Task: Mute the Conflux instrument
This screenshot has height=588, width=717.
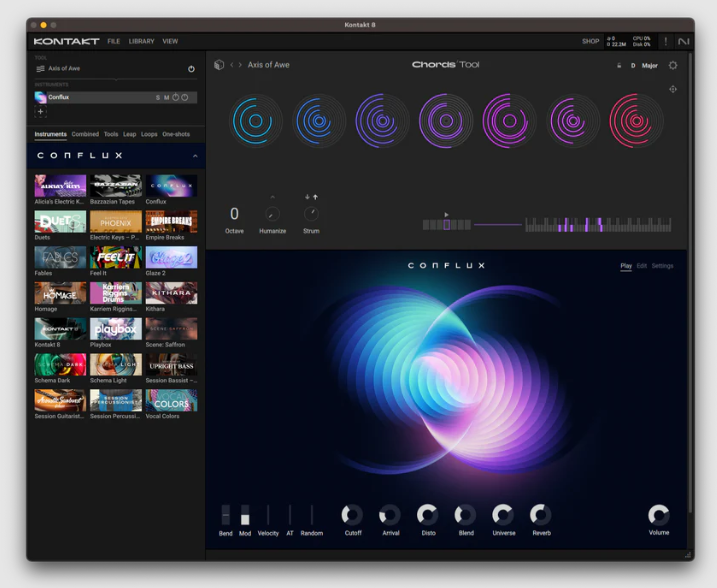Action: [166, 97]
